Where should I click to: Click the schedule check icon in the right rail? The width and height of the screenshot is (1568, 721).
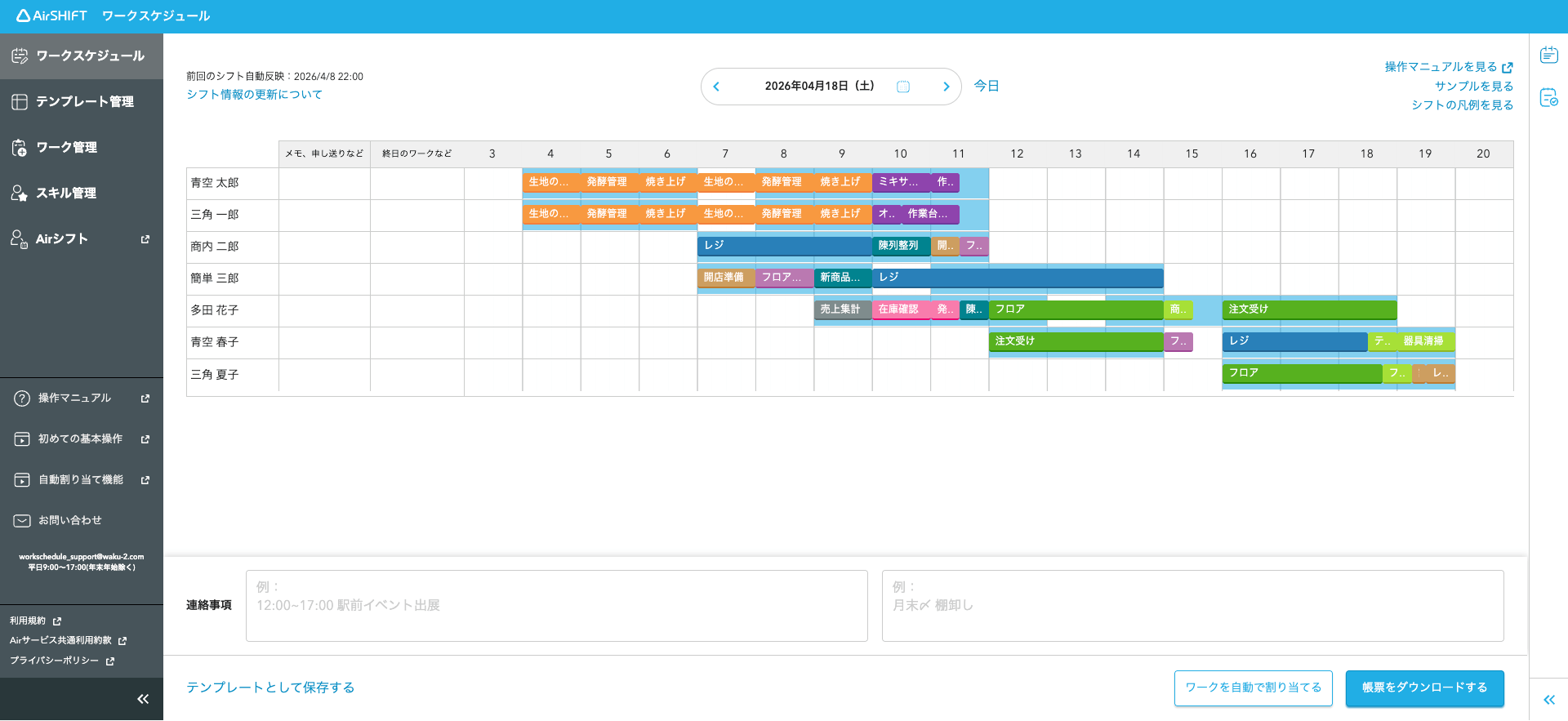[1549, 98]
